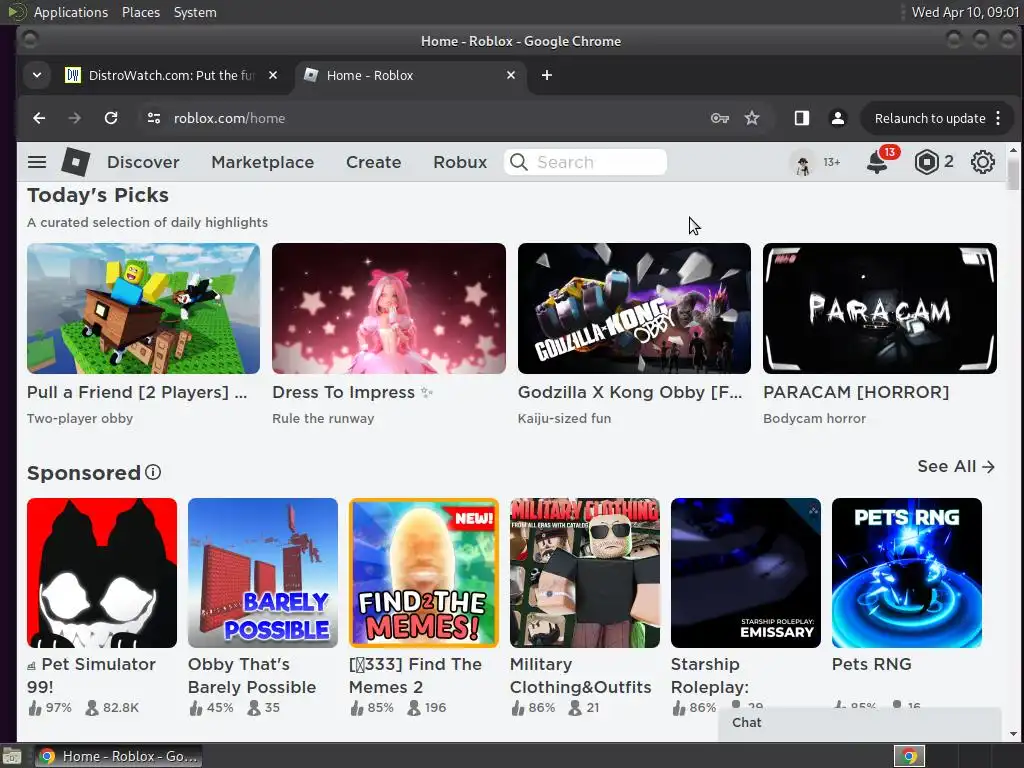The width and height of the screenshot is (1024, 768).
Task: Close the Home - Roblox tab
Action: (x=511, y=75)
